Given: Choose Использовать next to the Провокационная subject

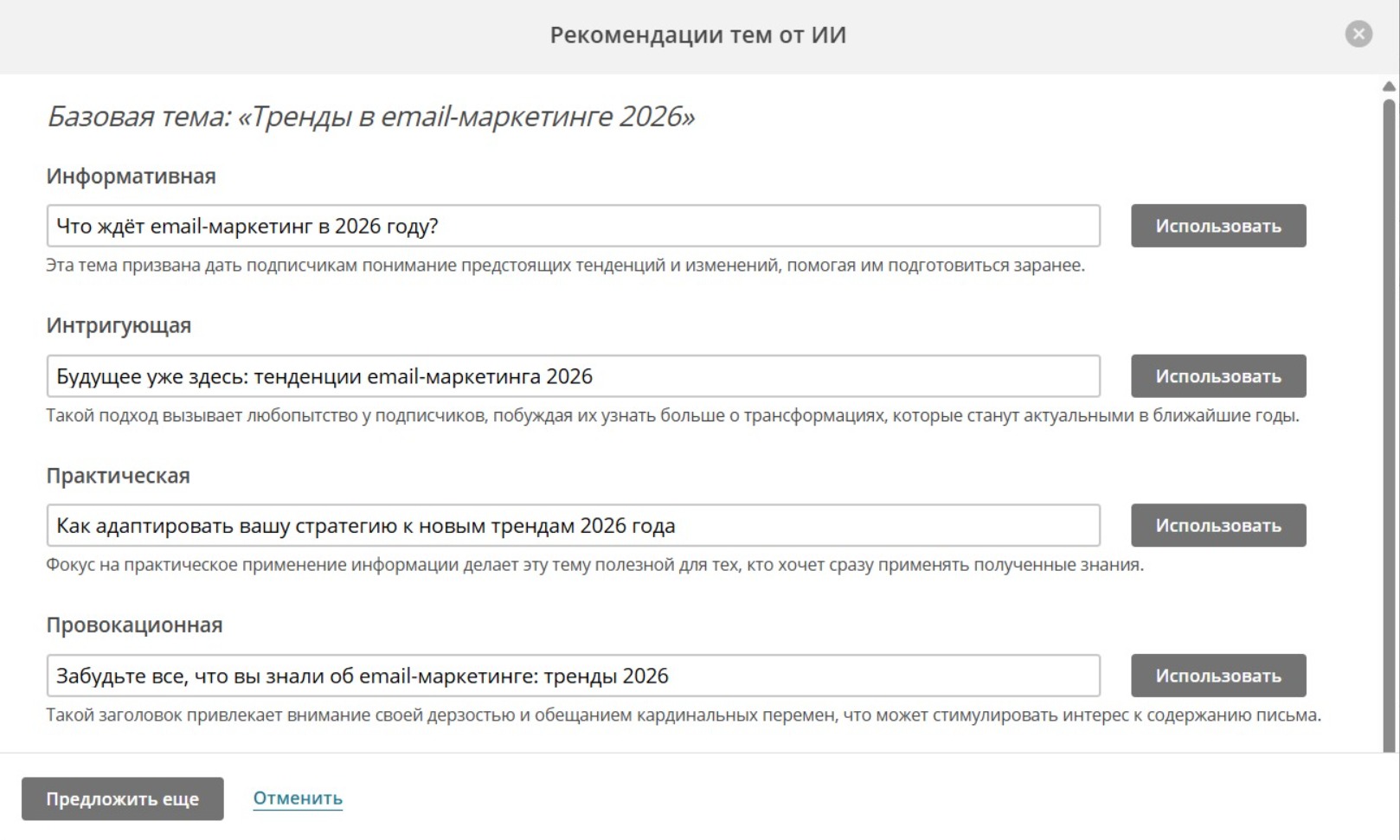Looking at the screenshot, I should (1217, 676).
